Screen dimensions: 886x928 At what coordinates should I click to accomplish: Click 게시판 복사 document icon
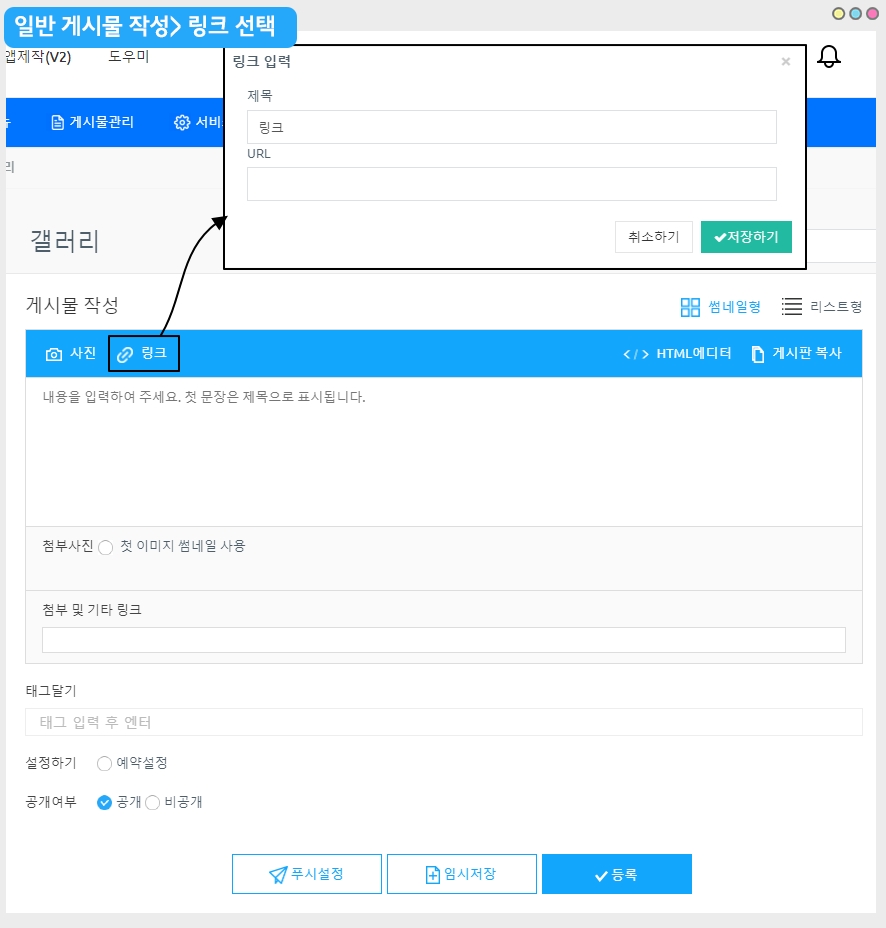pos(796,353)
